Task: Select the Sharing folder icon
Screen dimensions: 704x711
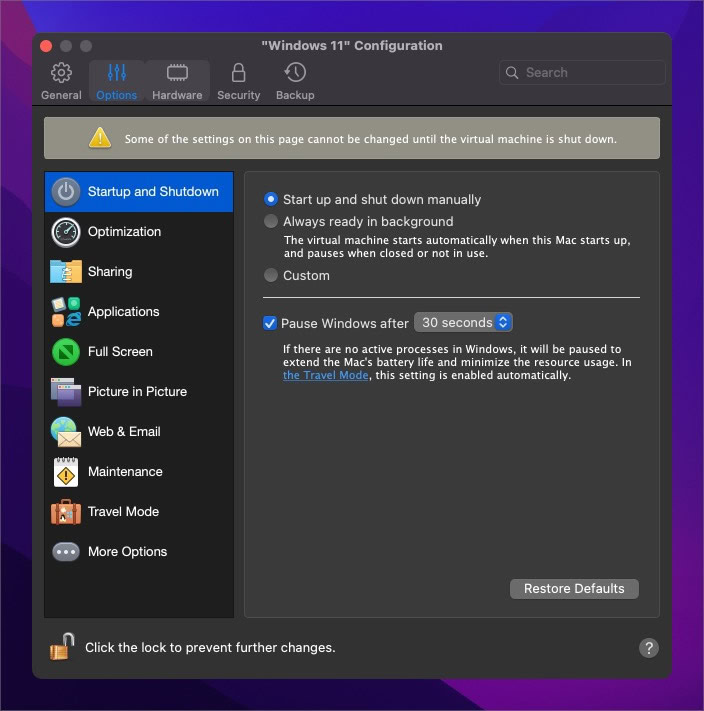Action: (x=66, y=272)
